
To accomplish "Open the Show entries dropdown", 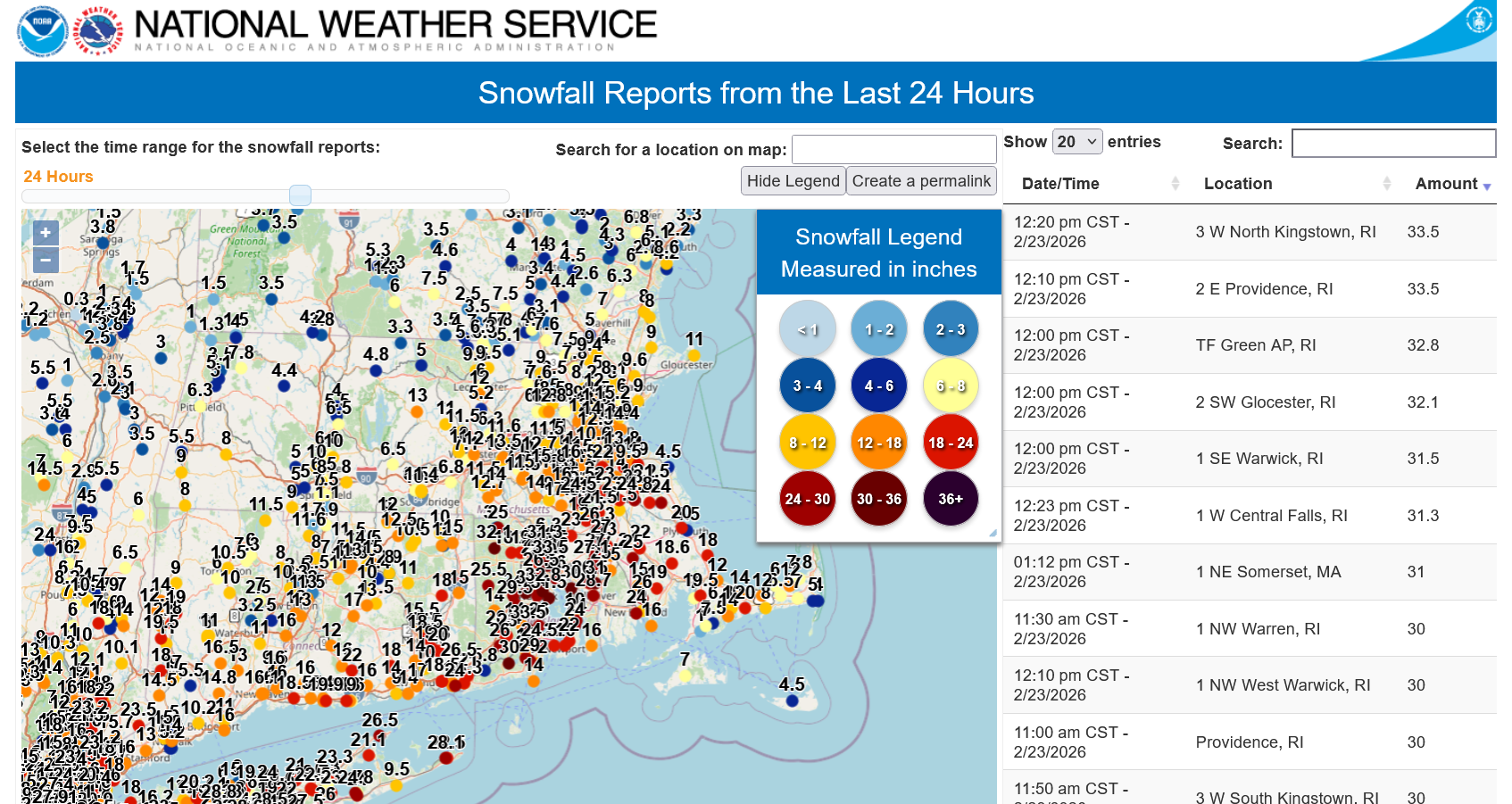I will click(x=1077, y=142).
